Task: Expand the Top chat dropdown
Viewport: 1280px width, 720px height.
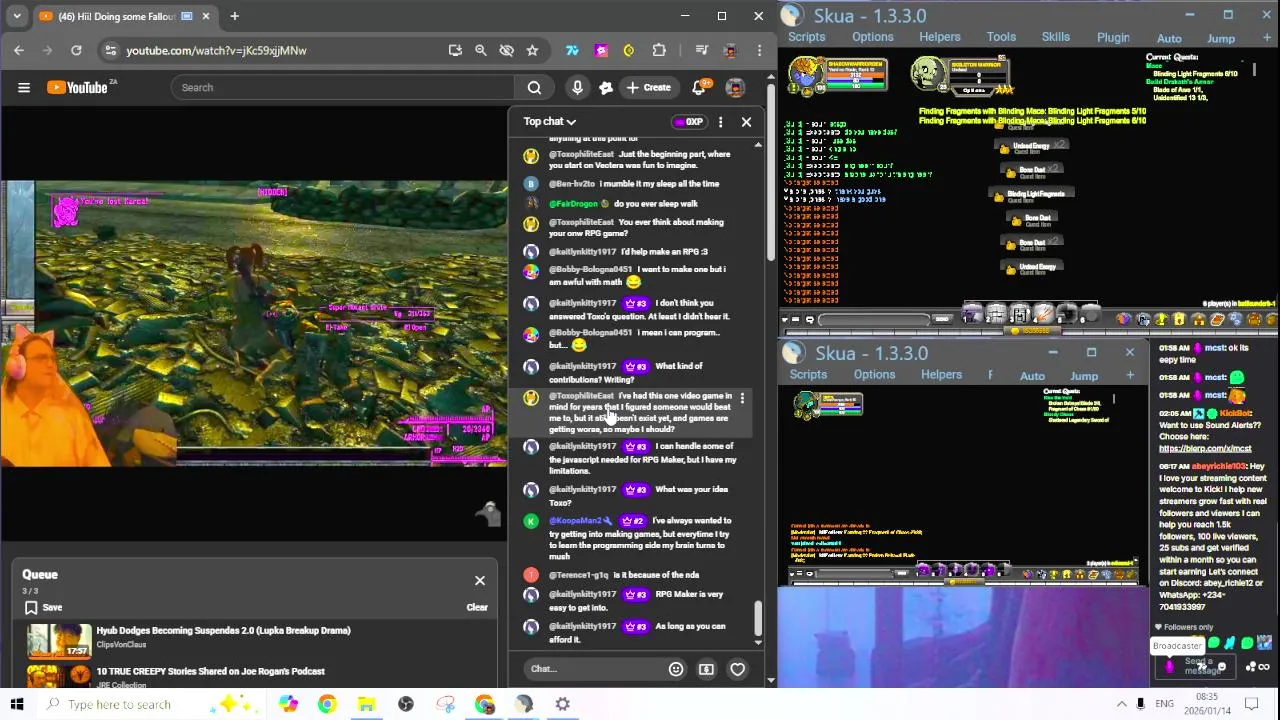Action: tap(549, 122)
